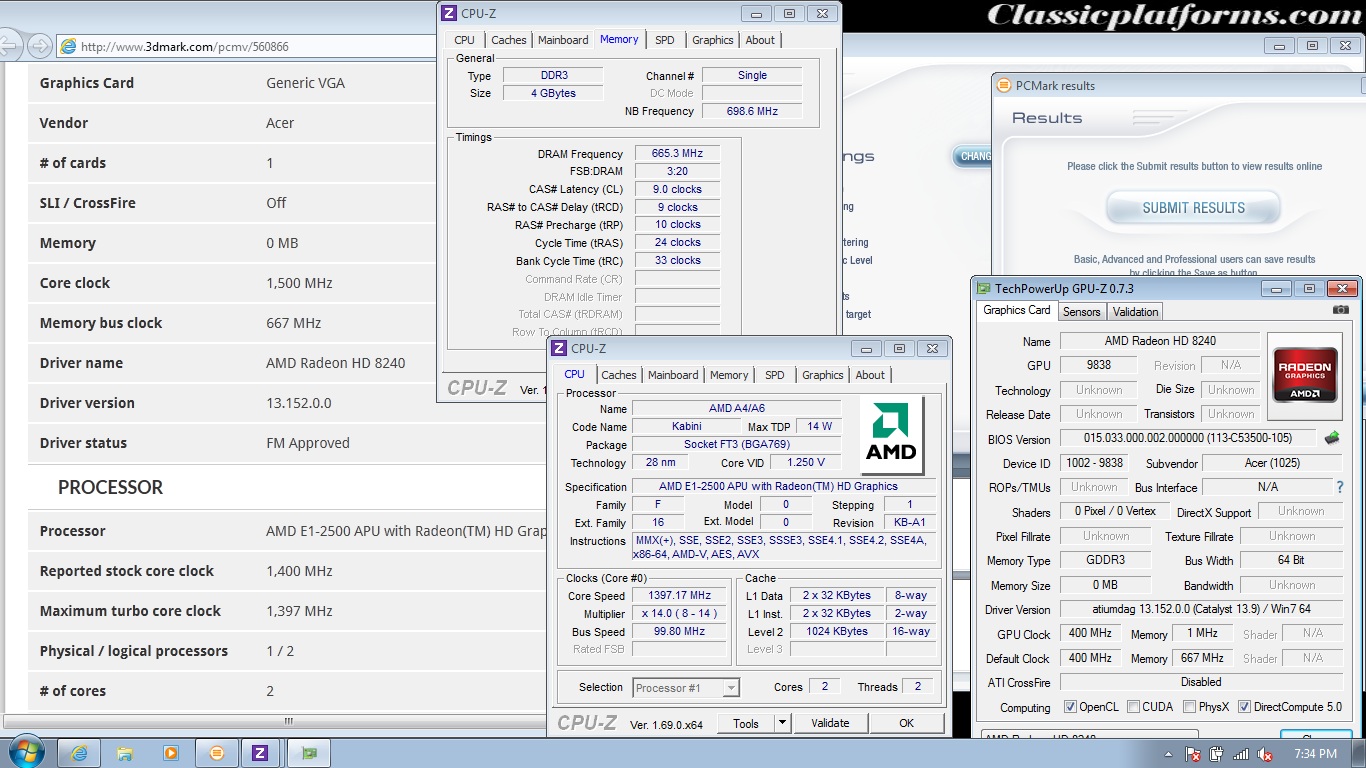Image resolution: width=1366 pixels, height=768 pixels.
Task: Open Graphics tab in CPU-Z Memory window
Action: tap(713, 40)
